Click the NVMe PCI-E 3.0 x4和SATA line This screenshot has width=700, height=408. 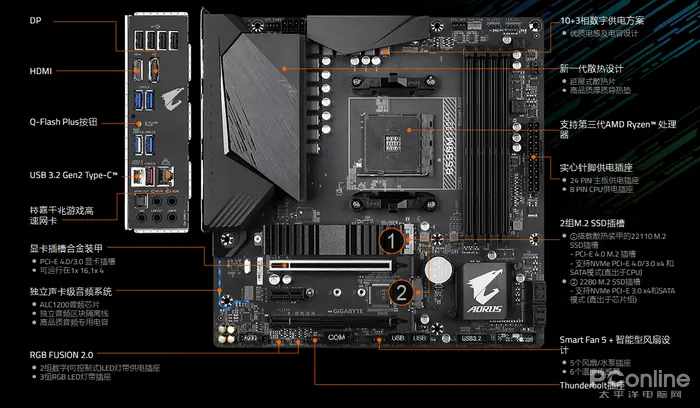point(622,295)
